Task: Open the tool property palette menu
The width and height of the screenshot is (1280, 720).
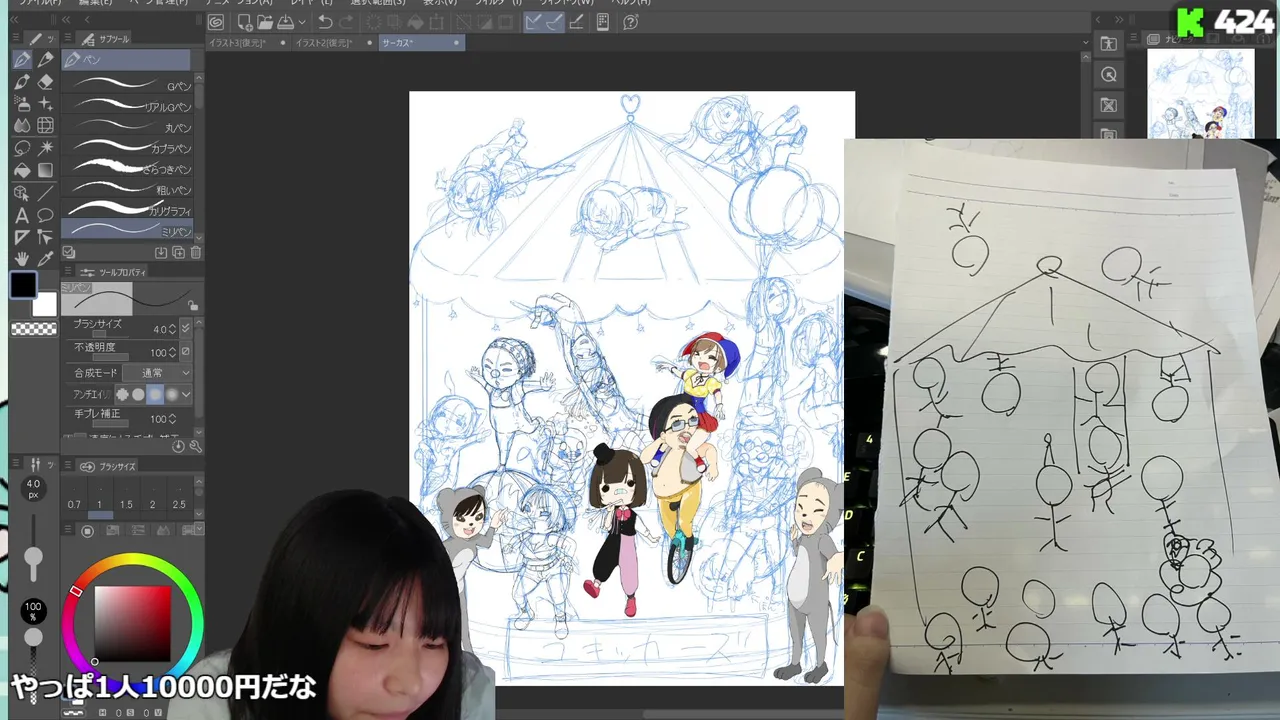Action: 68,272
